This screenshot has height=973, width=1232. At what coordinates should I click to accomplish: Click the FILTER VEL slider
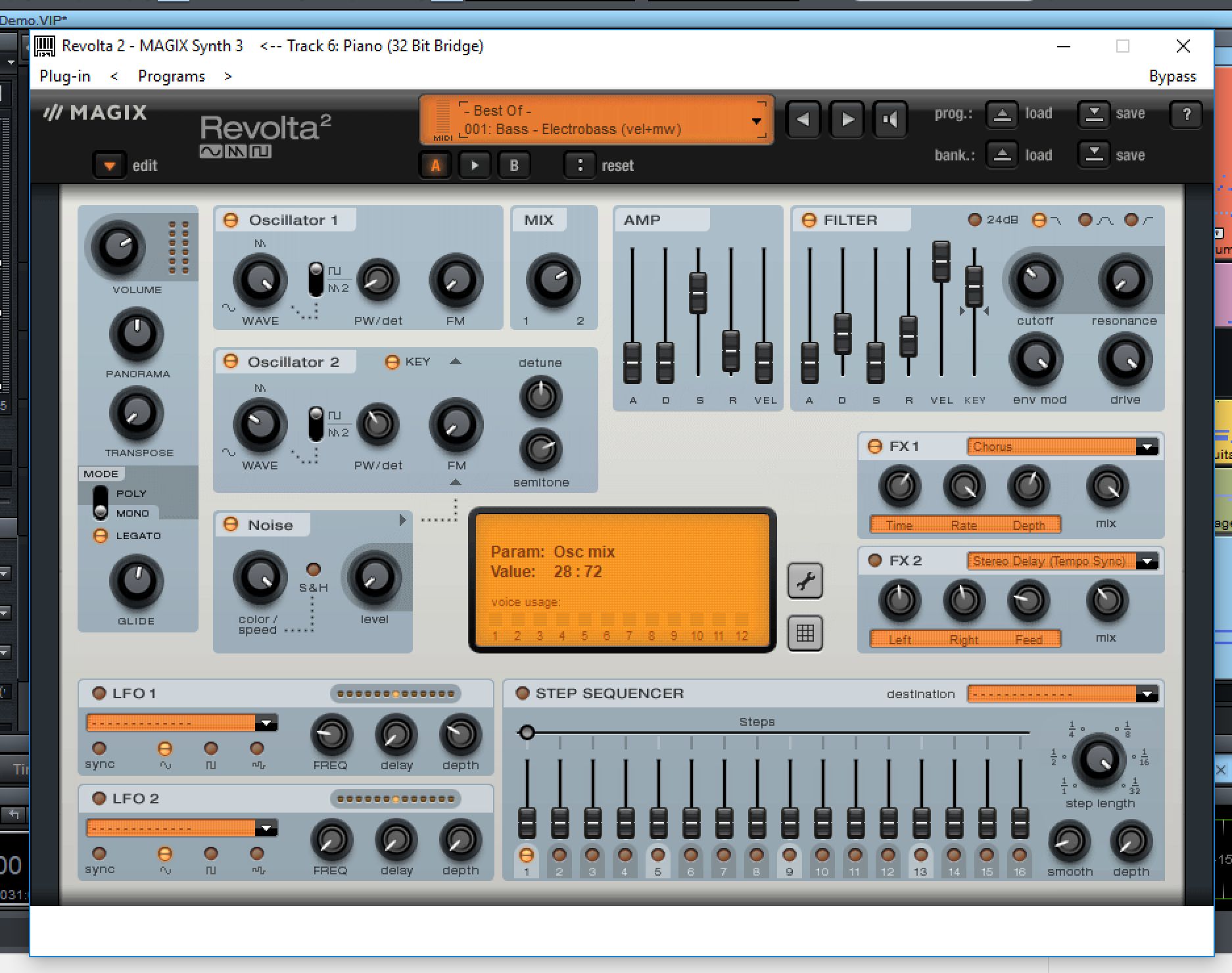point(941,260)
